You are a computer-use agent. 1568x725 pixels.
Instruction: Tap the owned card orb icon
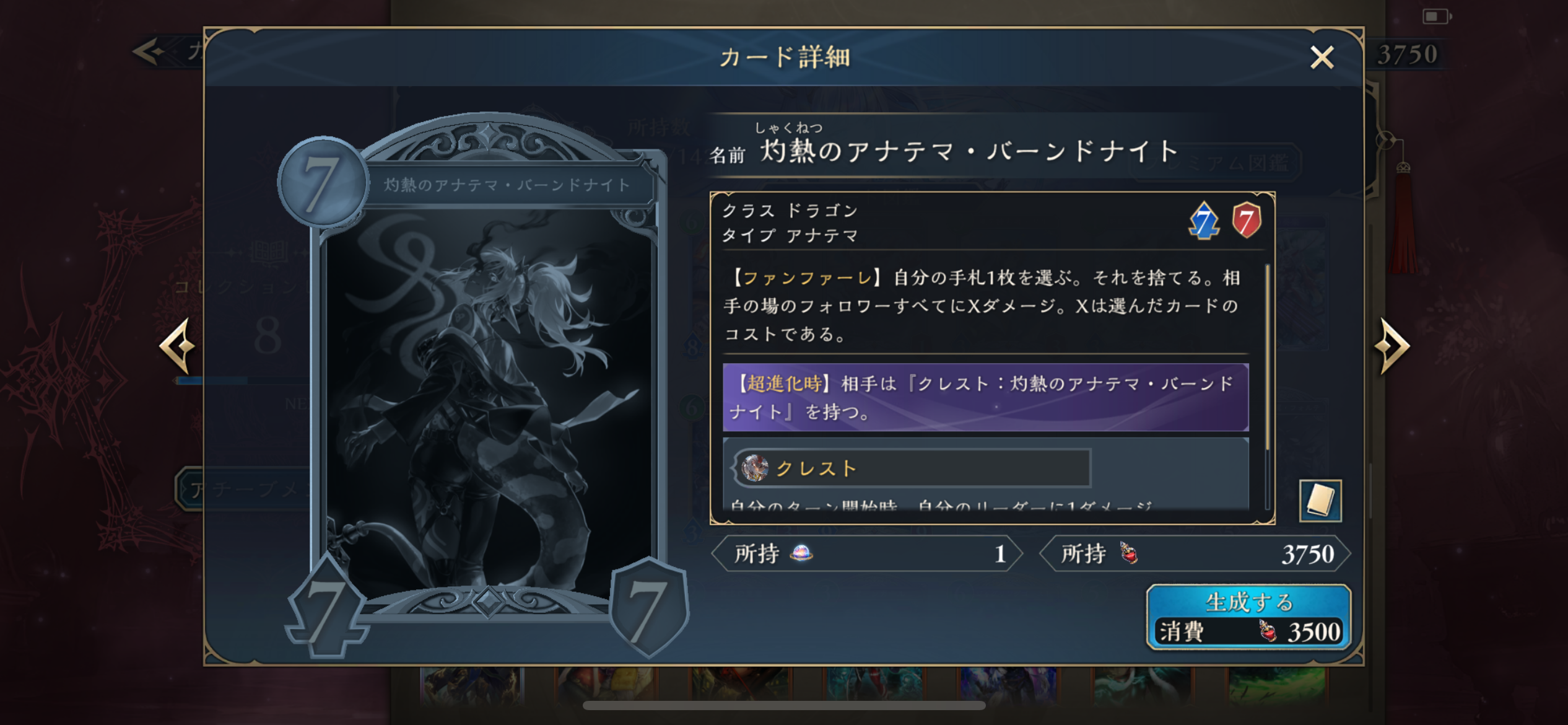point(801,552)
